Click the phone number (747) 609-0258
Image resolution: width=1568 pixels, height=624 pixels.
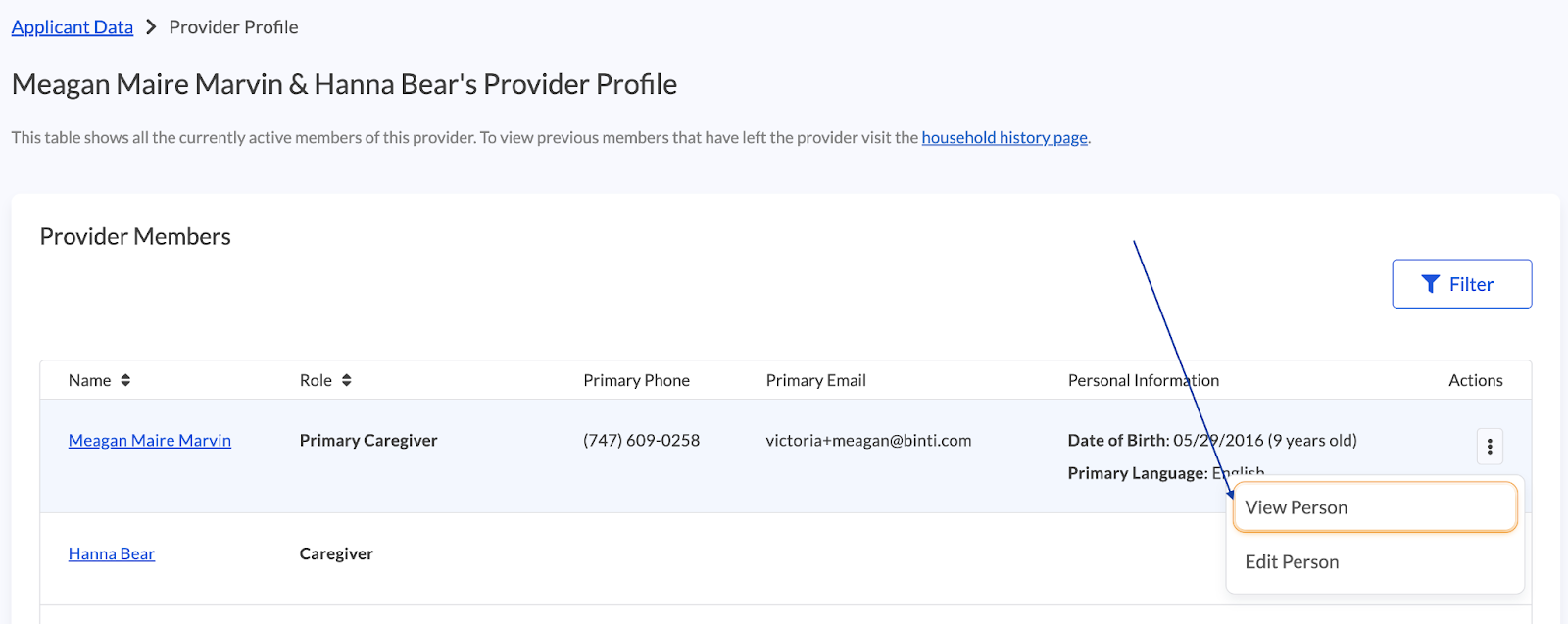641,441
